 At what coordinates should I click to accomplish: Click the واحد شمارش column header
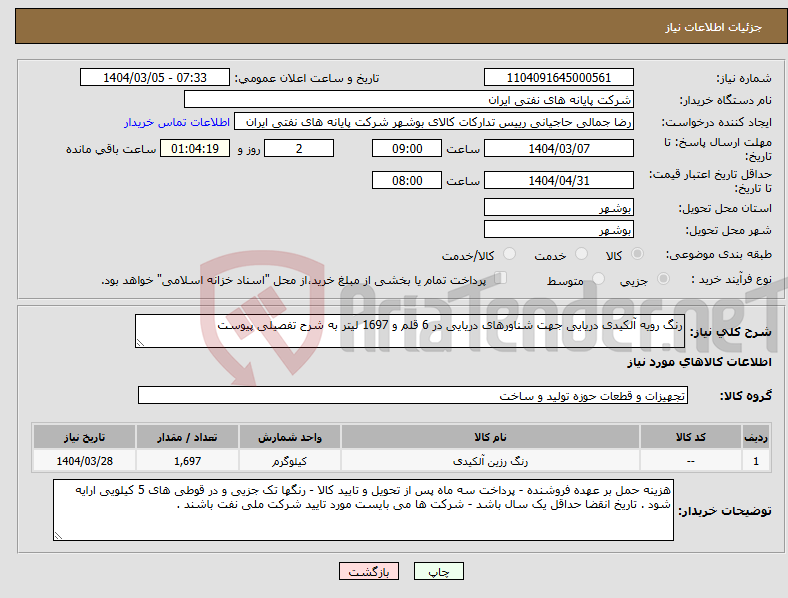[x=290, y=437]
